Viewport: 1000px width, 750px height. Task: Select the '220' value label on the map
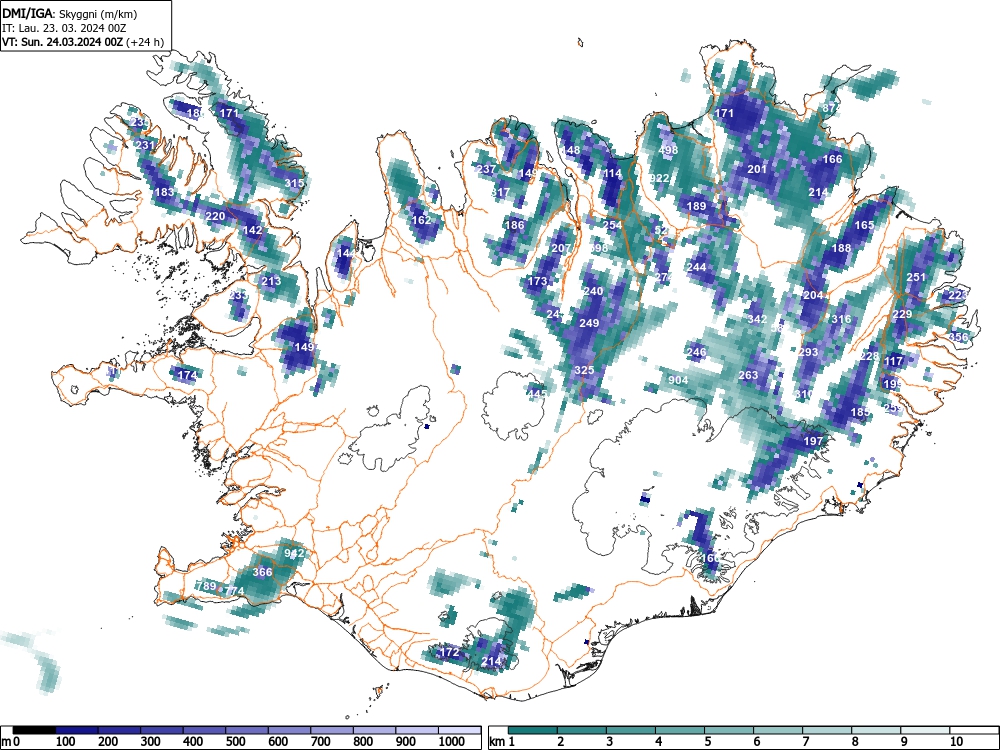pyautogui.click(x=215, y=216)
